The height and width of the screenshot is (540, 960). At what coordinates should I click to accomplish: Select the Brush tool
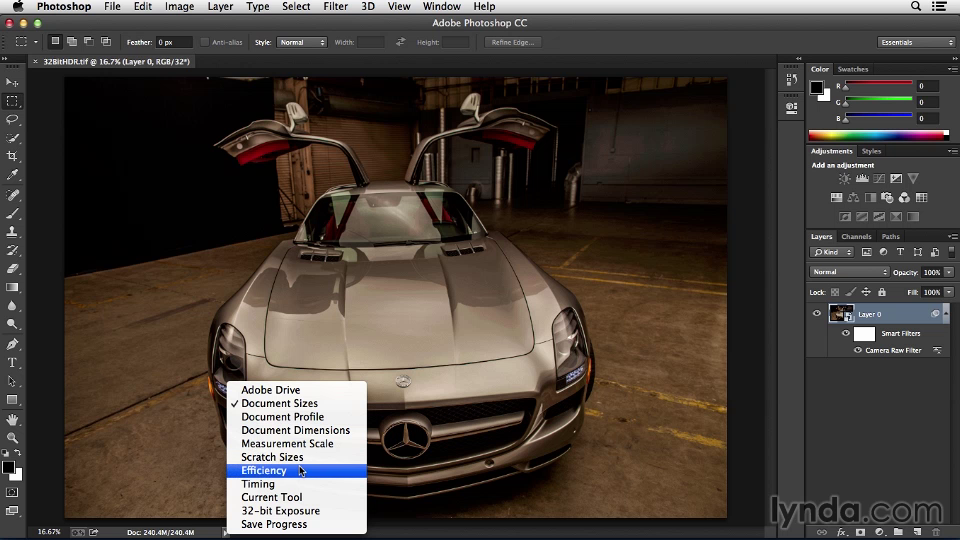(x=12, y=214)
